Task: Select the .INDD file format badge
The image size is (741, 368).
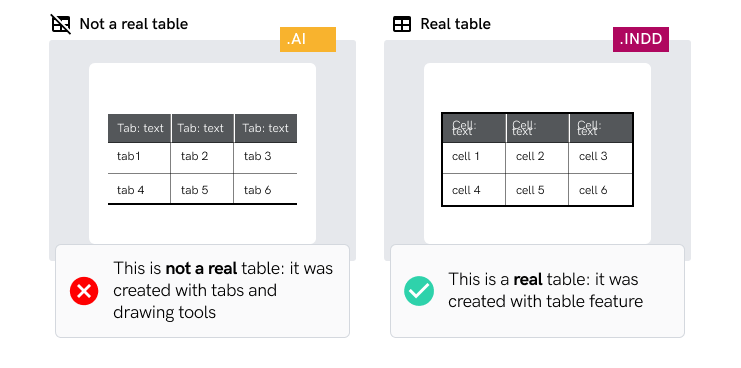Action: [x=641, y=39]
